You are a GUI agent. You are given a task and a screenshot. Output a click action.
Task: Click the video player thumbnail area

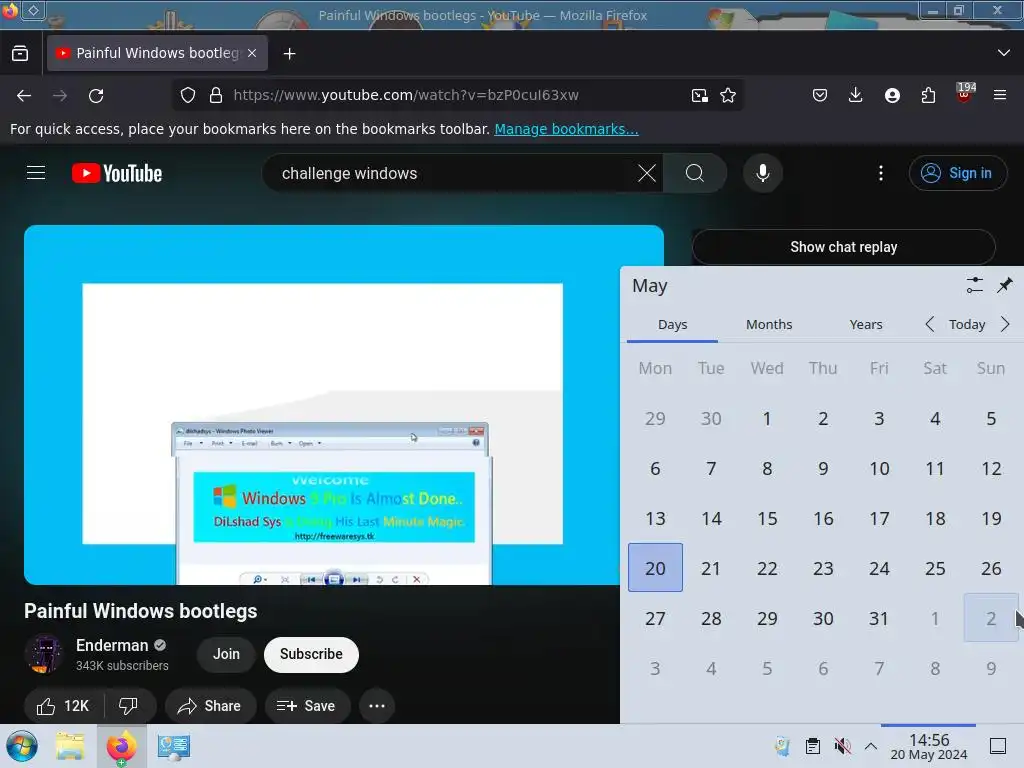[321, 405]
